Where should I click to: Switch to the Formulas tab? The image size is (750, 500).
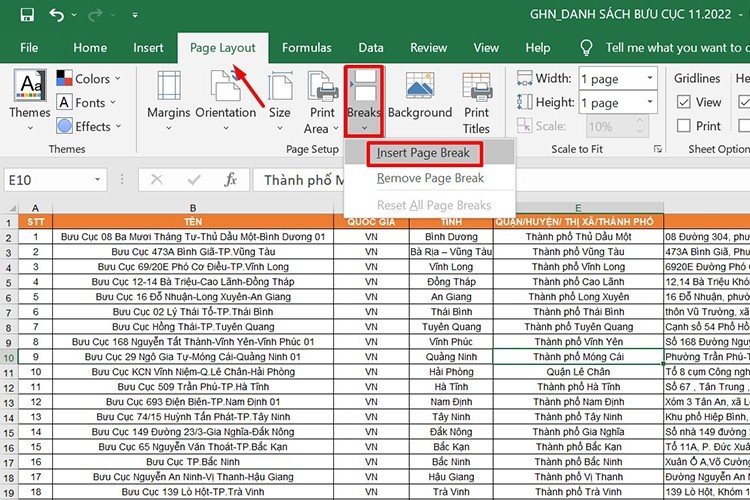[307, 47]
